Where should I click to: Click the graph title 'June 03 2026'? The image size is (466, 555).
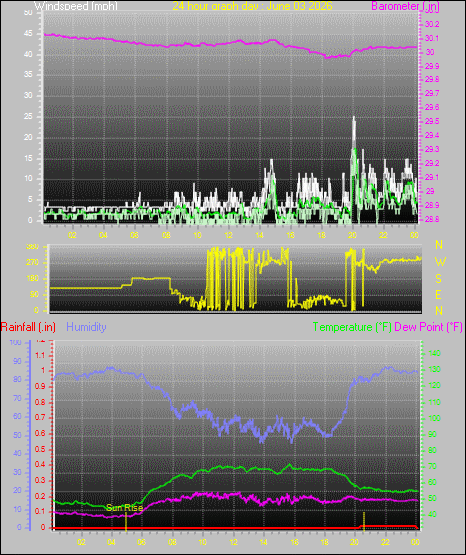click(299, 6)
